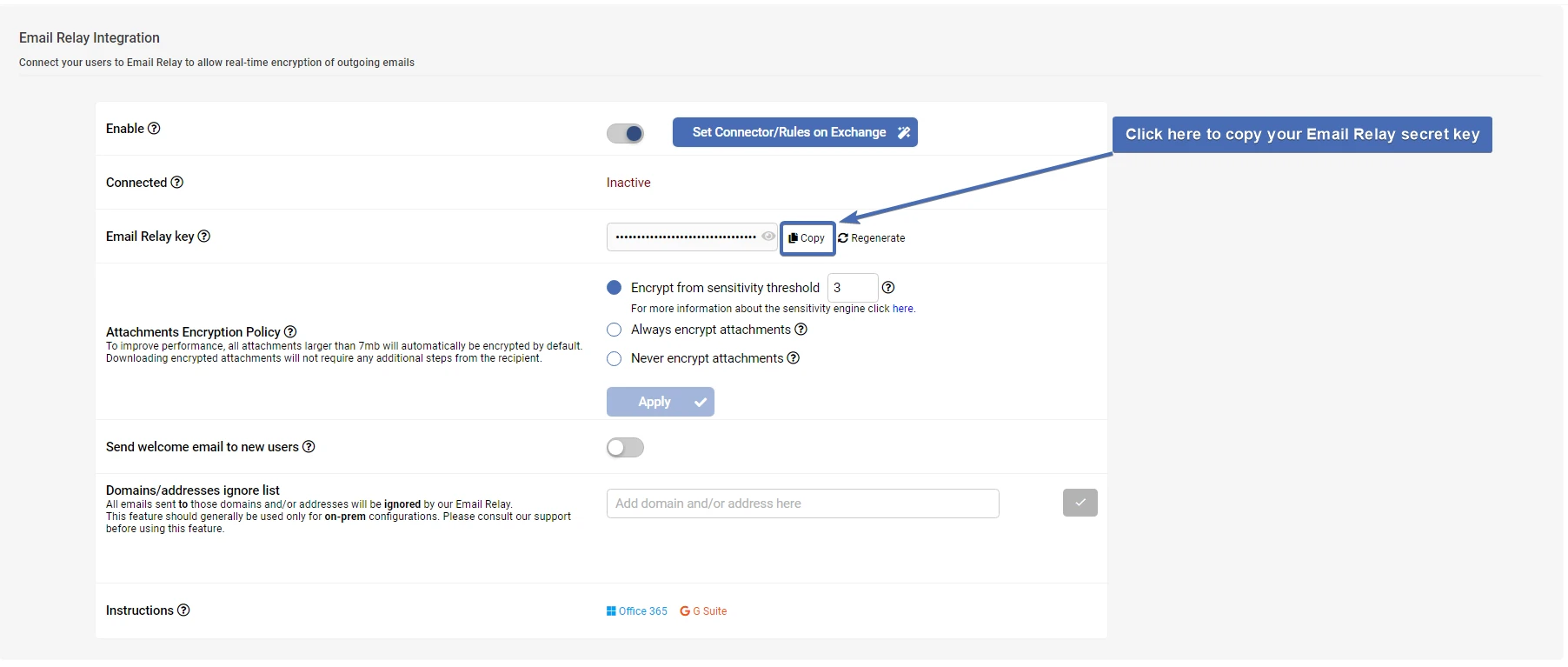Open G Suite instructions
This screenshot has width=1568, height=667.
tap(703, 610)
